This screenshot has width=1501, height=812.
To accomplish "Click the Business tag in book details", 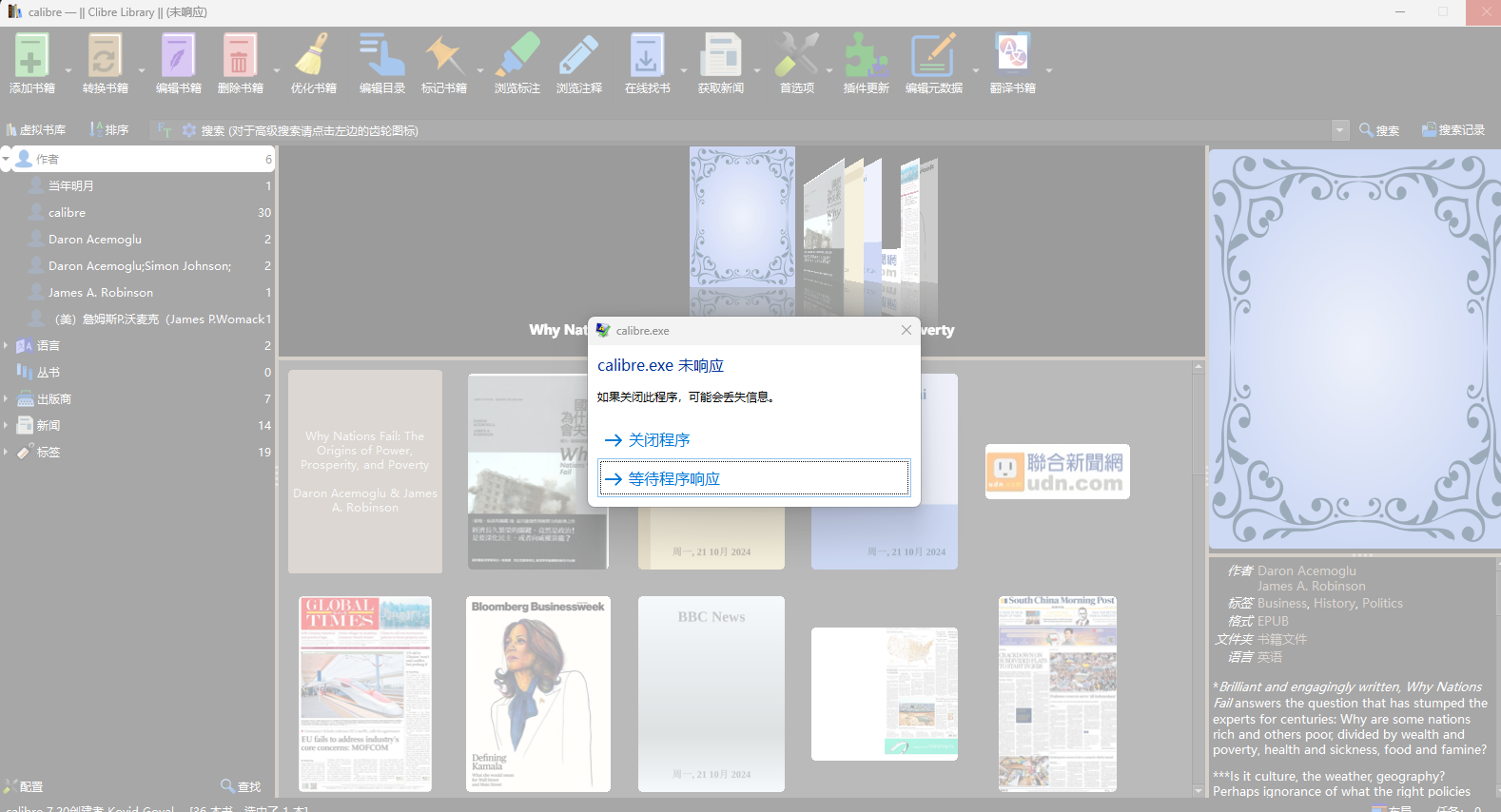I will (1282, 603).
